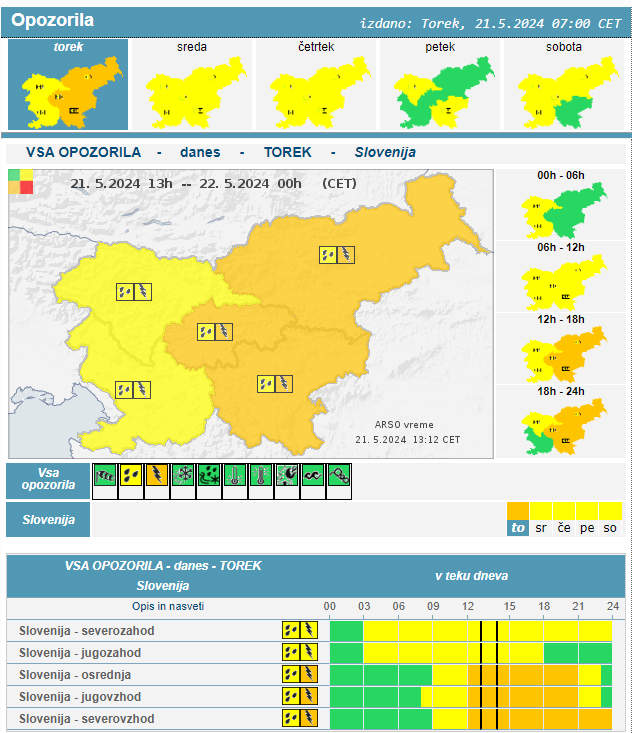Click the Slovenija button below Vsa opozorila
This screenshot has width=632, height=733.
pos(48,519)
